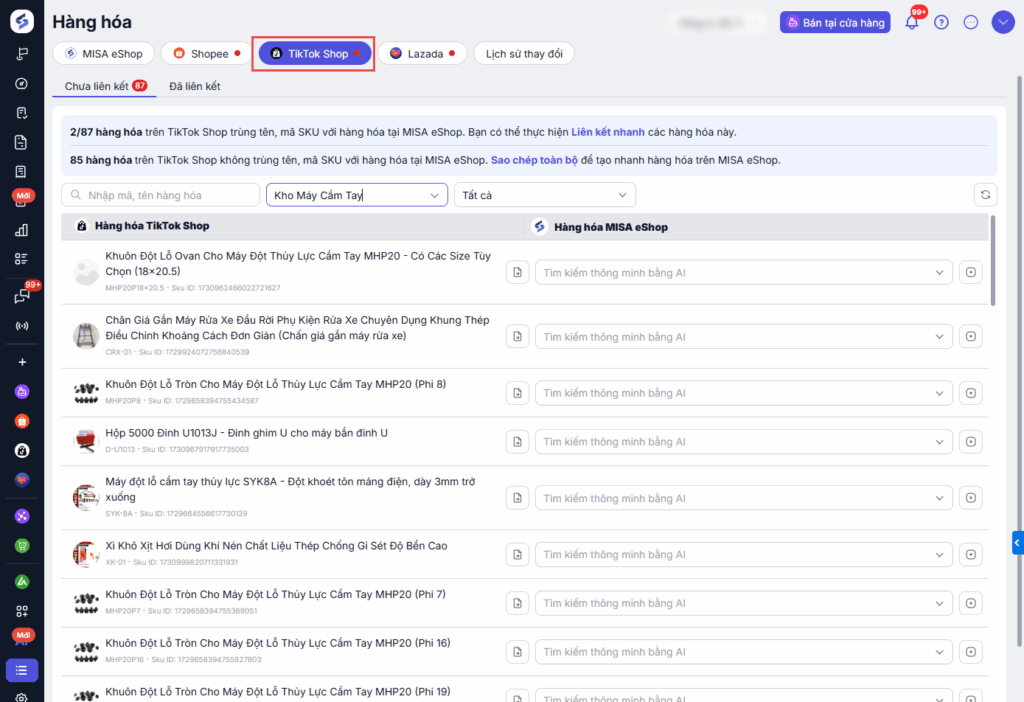Open AI search dropdown for SYK8A row
This screenshot has height=702, width=1024.
pyautogui.click(x=744, y=498)
